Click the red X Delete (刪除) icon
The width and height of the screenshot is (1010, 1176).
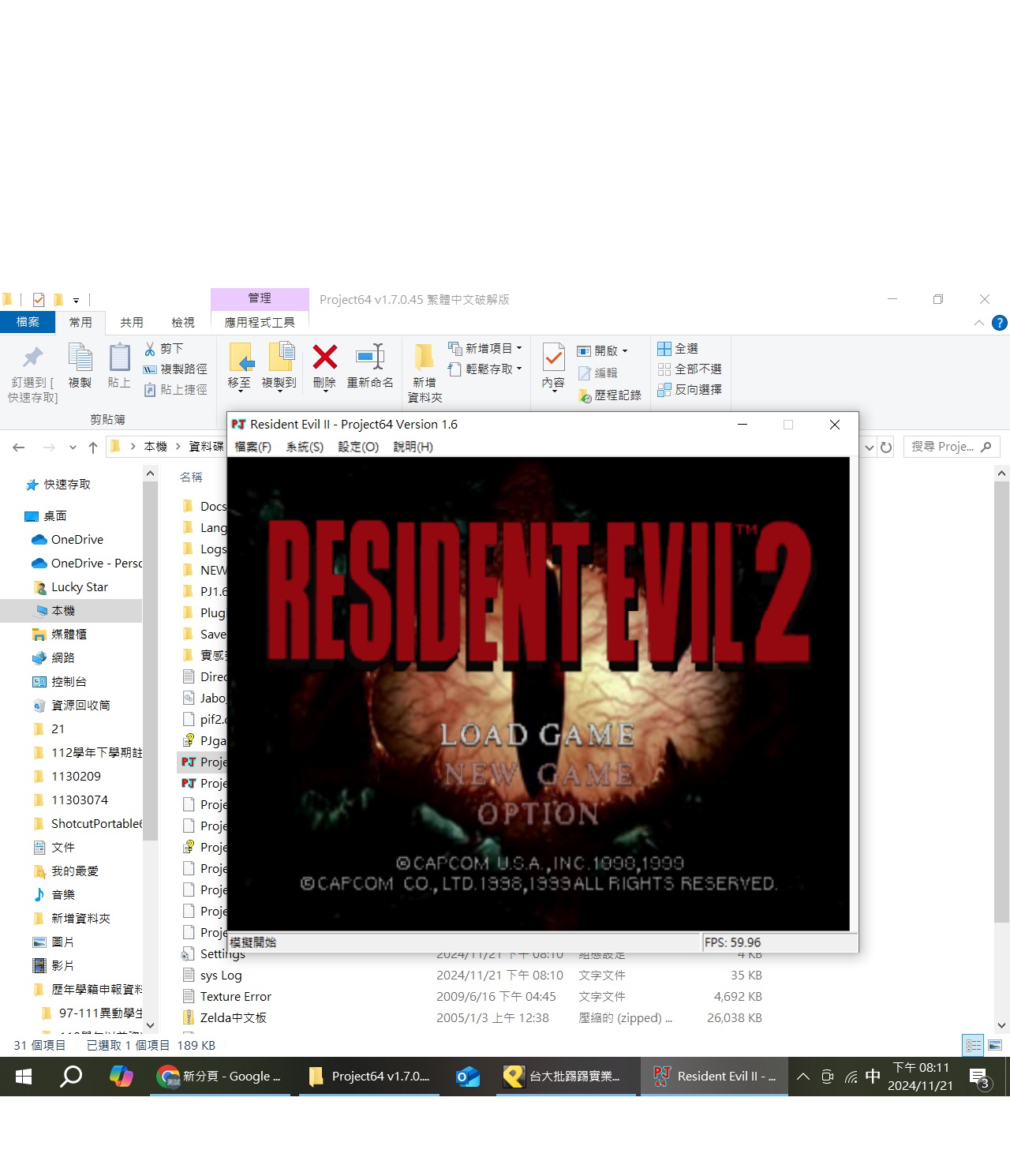[324, 357]
